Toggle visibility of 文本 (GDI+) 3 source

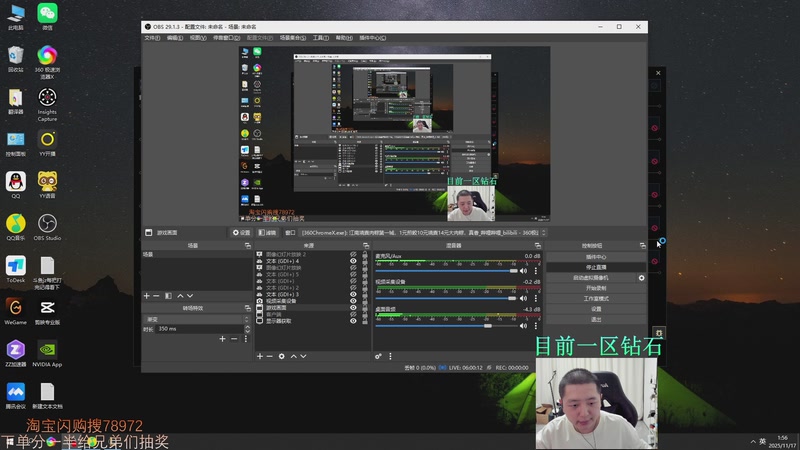point(353,294)
